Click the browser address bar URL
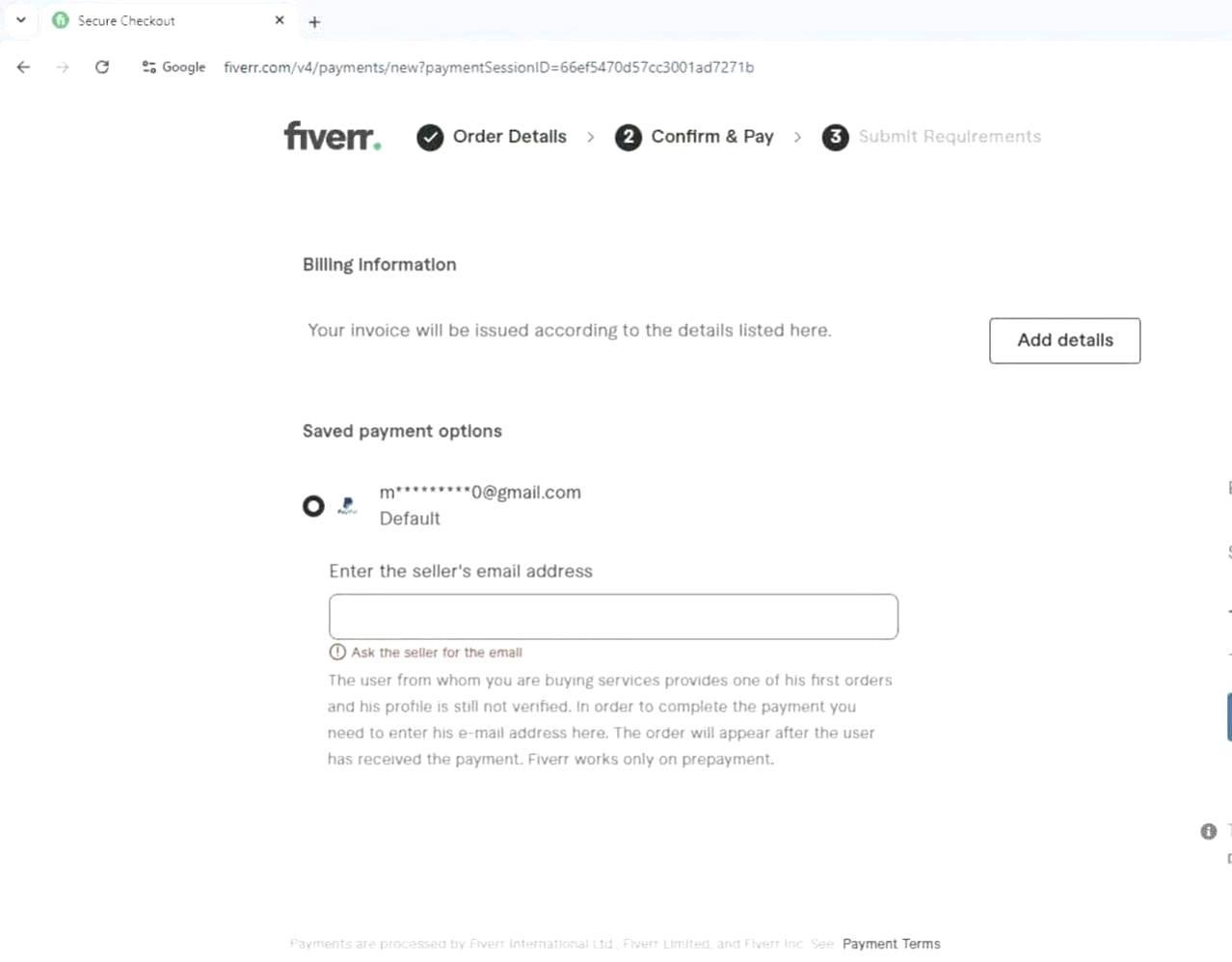This screenshot has width=1232, height=962. (x=488, y=67)
